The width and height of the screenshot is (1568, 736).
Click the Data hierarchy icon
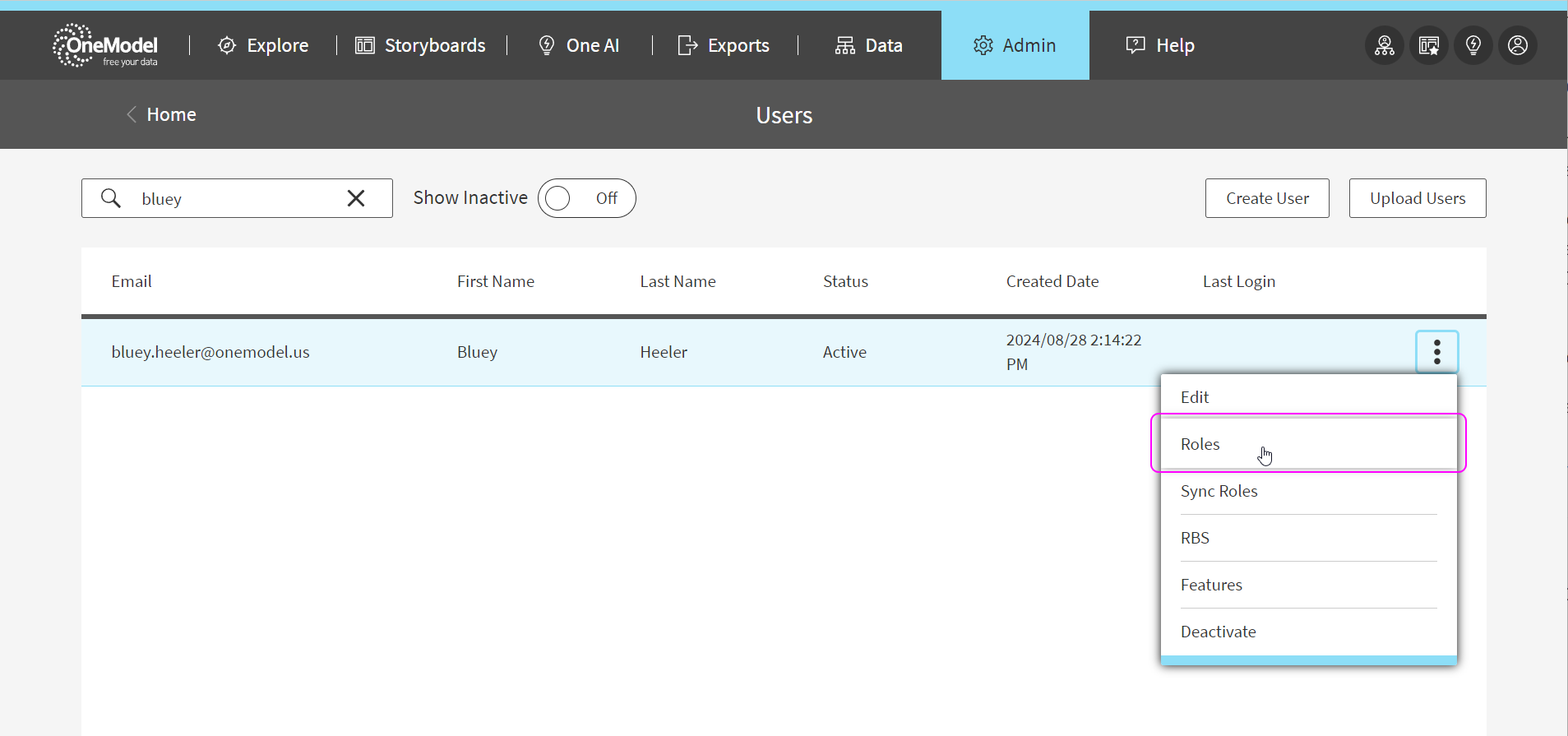(845, 45)
